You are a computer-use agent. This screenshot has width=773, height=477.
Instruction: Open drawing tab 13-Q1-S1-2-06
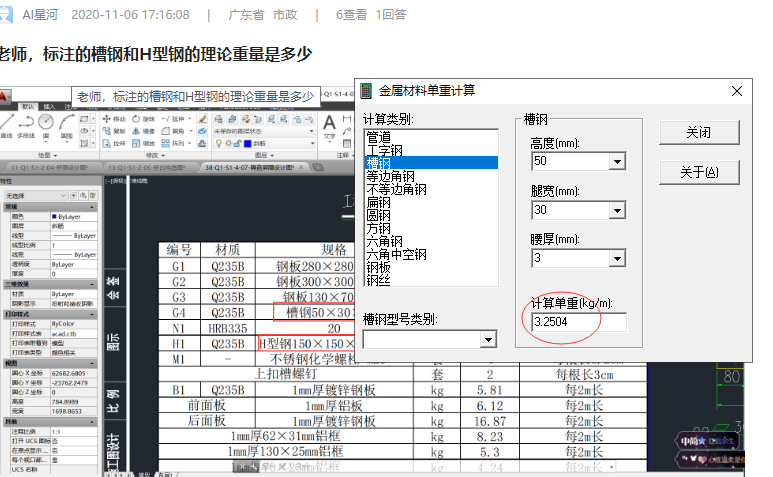146,168
